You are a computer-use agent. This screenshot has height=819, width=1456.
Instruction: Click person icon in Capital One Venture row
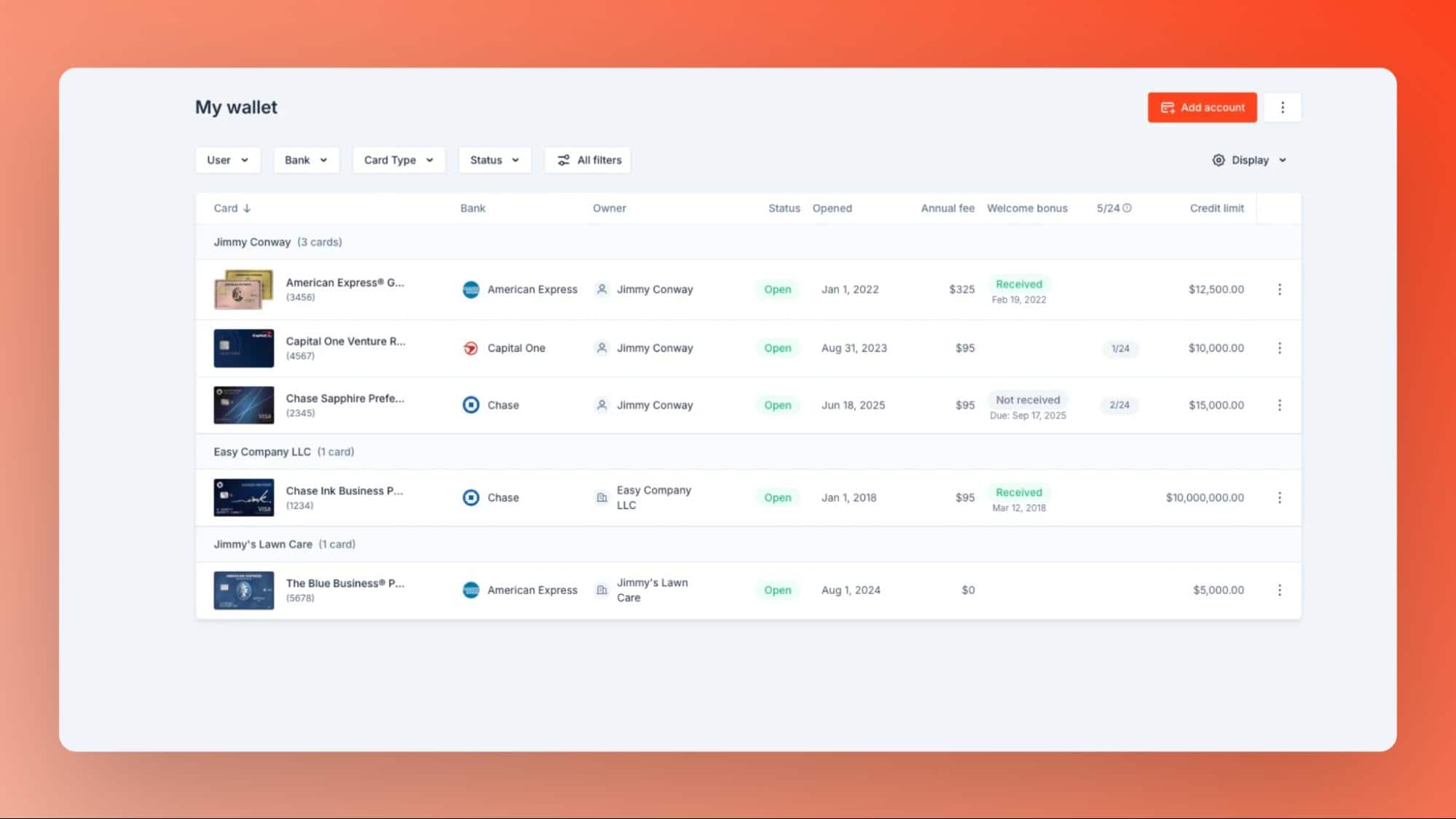coord(602,348)
